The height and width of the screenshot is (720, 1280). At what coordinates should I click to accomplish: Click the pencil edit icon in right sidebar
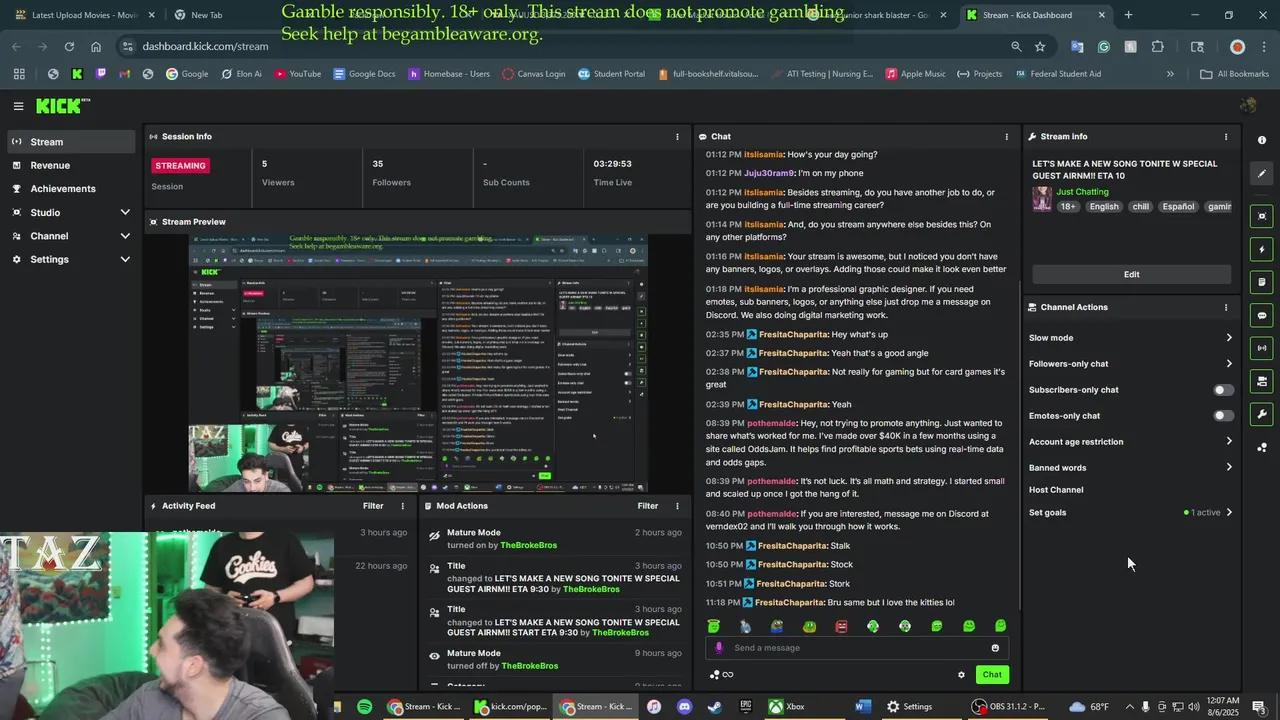[x=1262, y=173]
